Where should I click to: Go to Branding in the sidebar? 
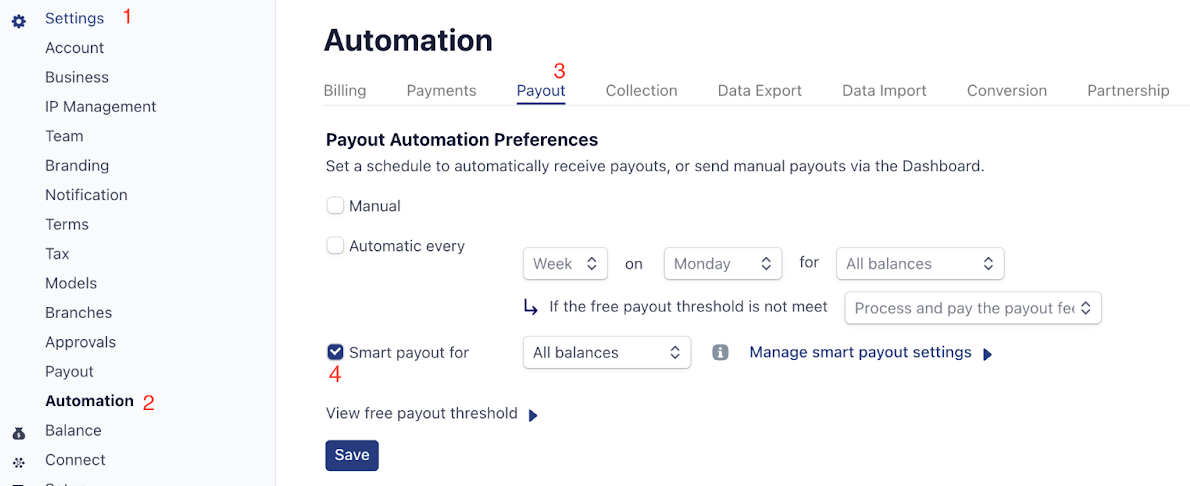(77, 166)
